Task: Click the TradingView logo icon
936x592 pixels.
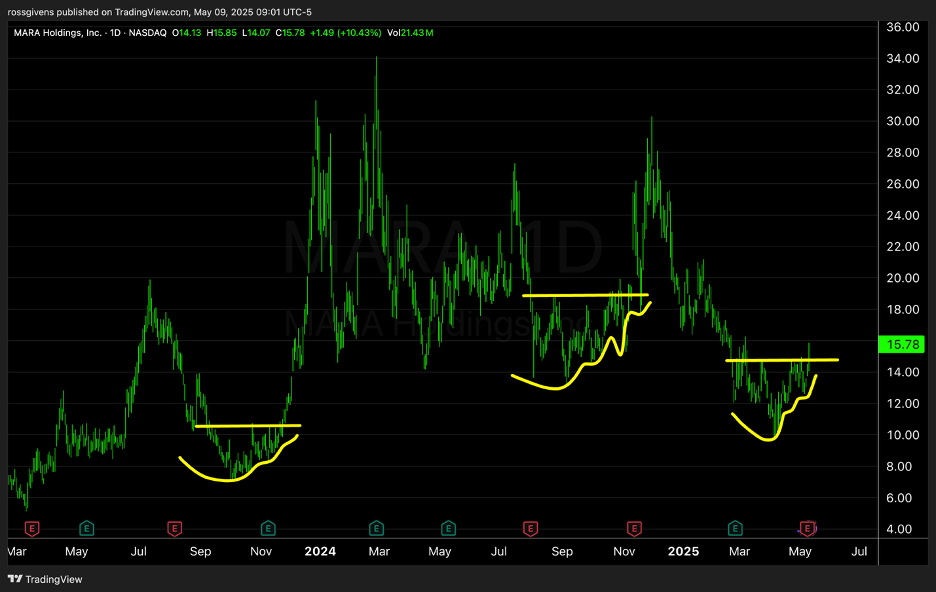Action: pyautogui.click(x=15, y=579)
